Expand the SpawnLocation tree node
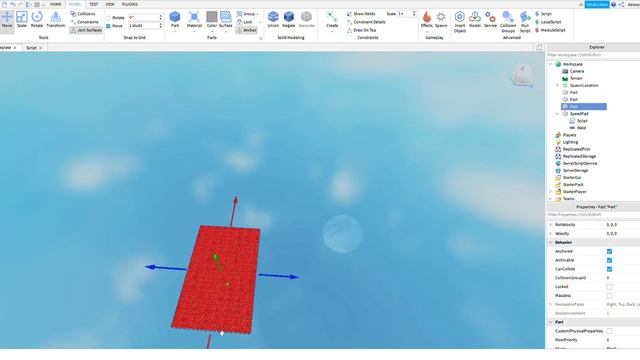Image resolution: width=640 pixels, height=360 pixels. (x=558, y=85)
